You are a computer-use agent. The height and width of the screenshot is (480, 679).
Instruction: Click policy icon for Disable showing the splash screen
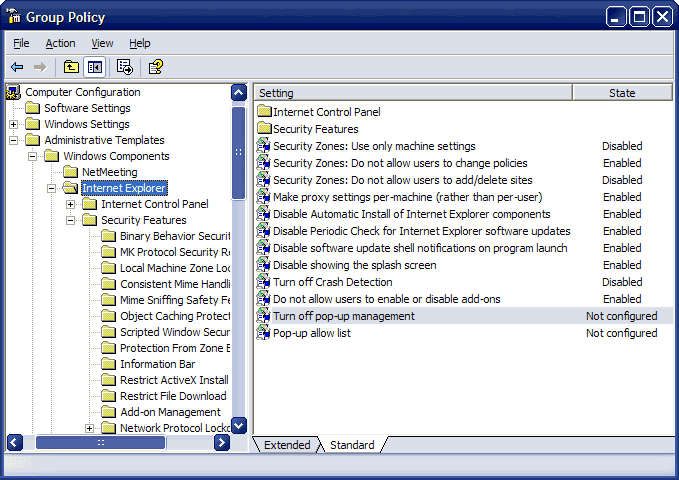coord(263,265)
